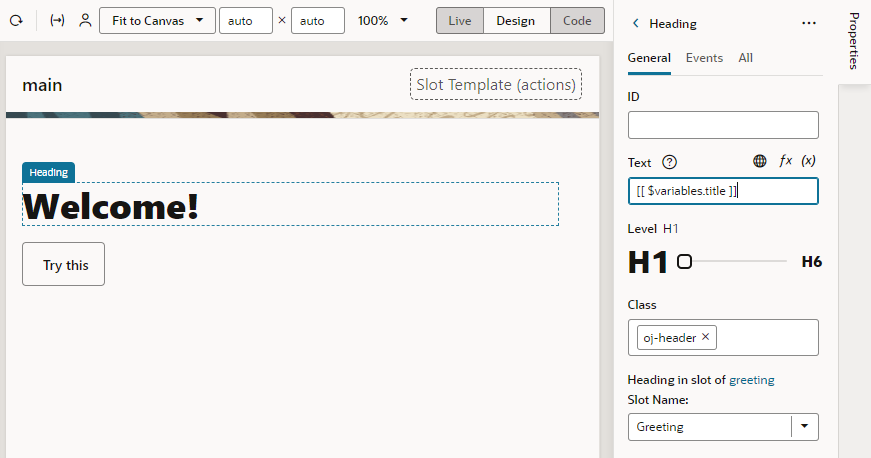Open the Slot Name Greeting dropdown arrow
This screenshot has height=458, width=871.
804,426
